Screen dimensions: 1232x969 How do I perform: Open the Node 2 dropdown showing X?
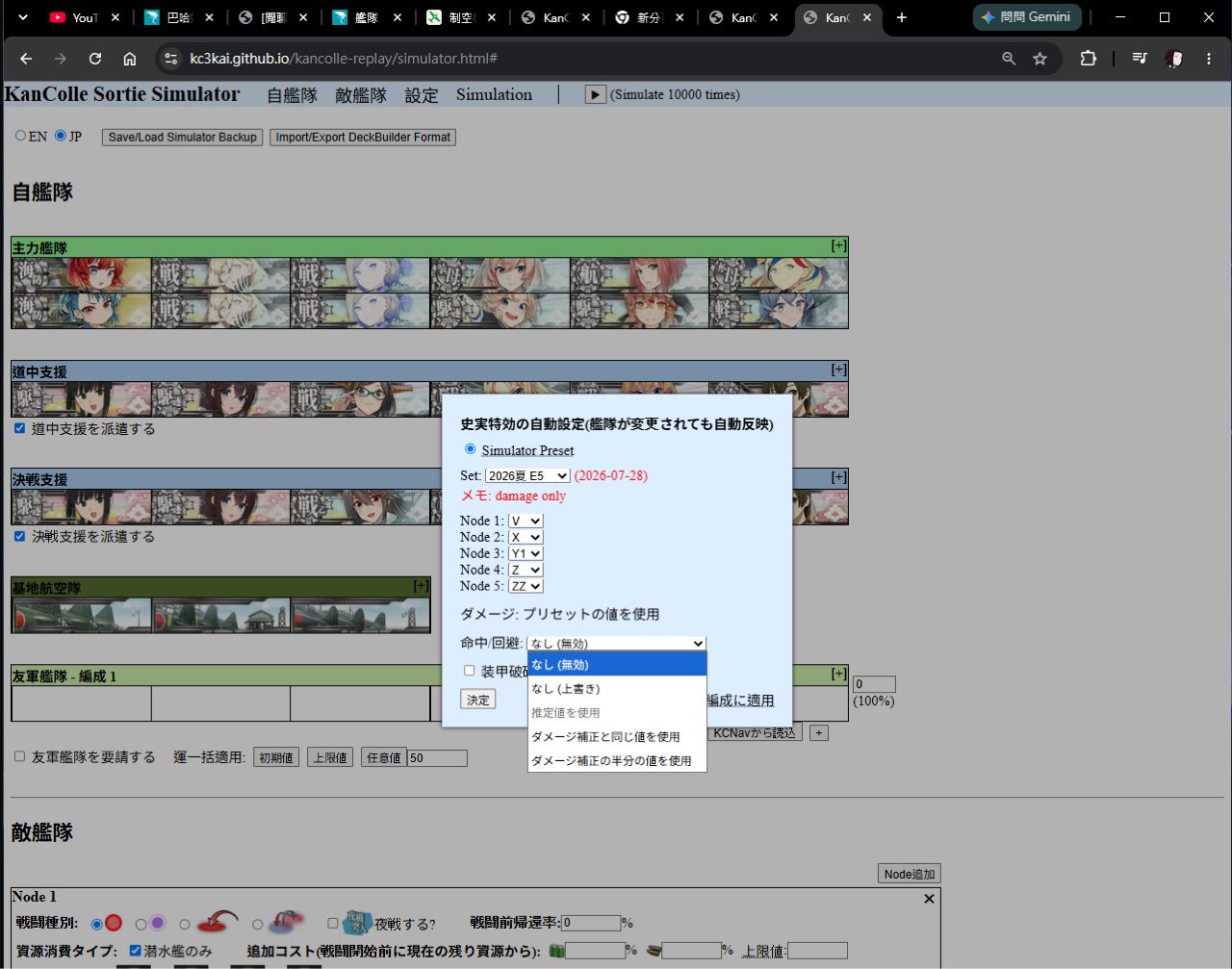526,537
